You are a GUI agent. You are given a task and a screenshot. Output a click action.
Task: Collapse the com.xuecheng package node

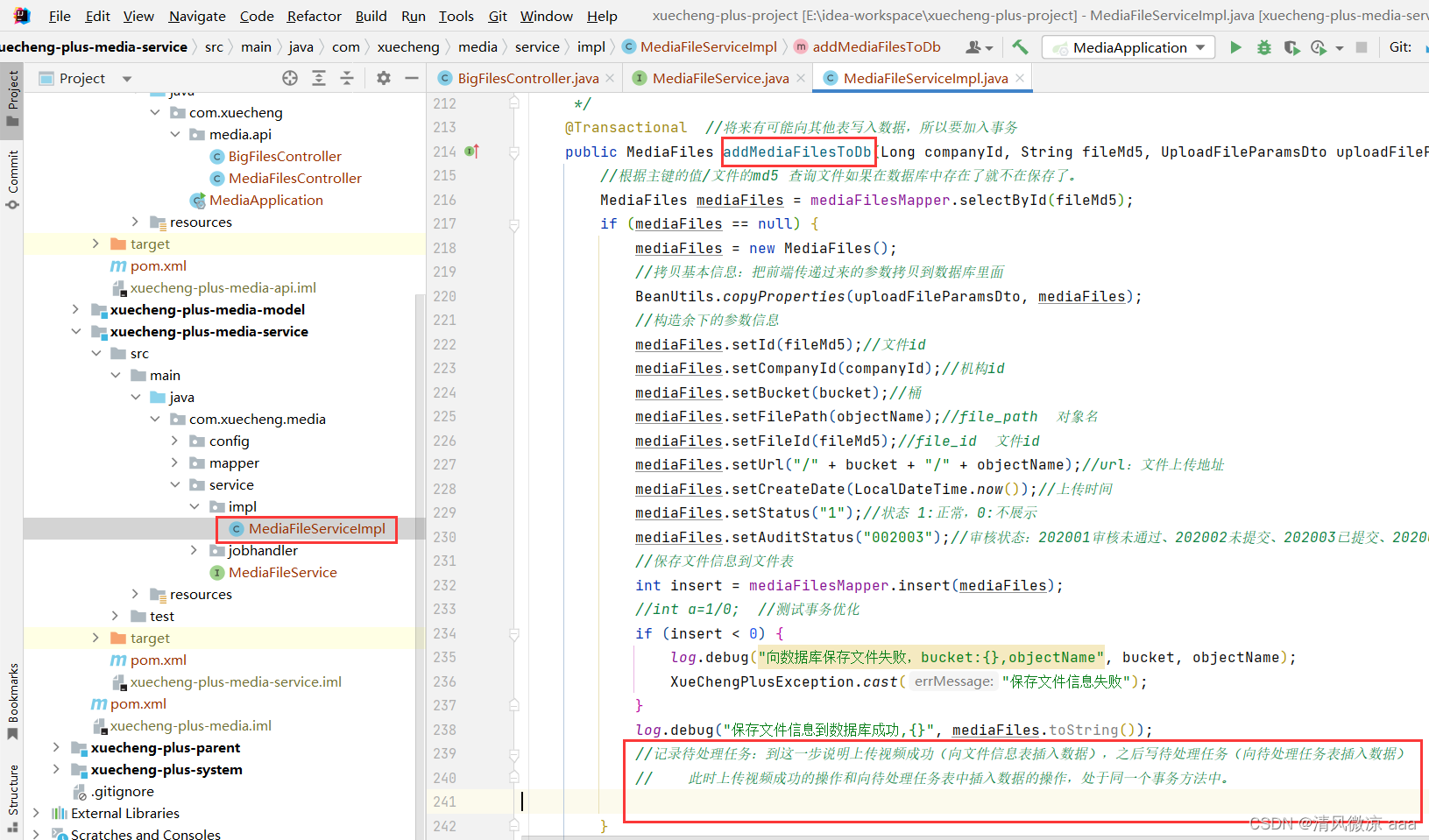point(155,112)
